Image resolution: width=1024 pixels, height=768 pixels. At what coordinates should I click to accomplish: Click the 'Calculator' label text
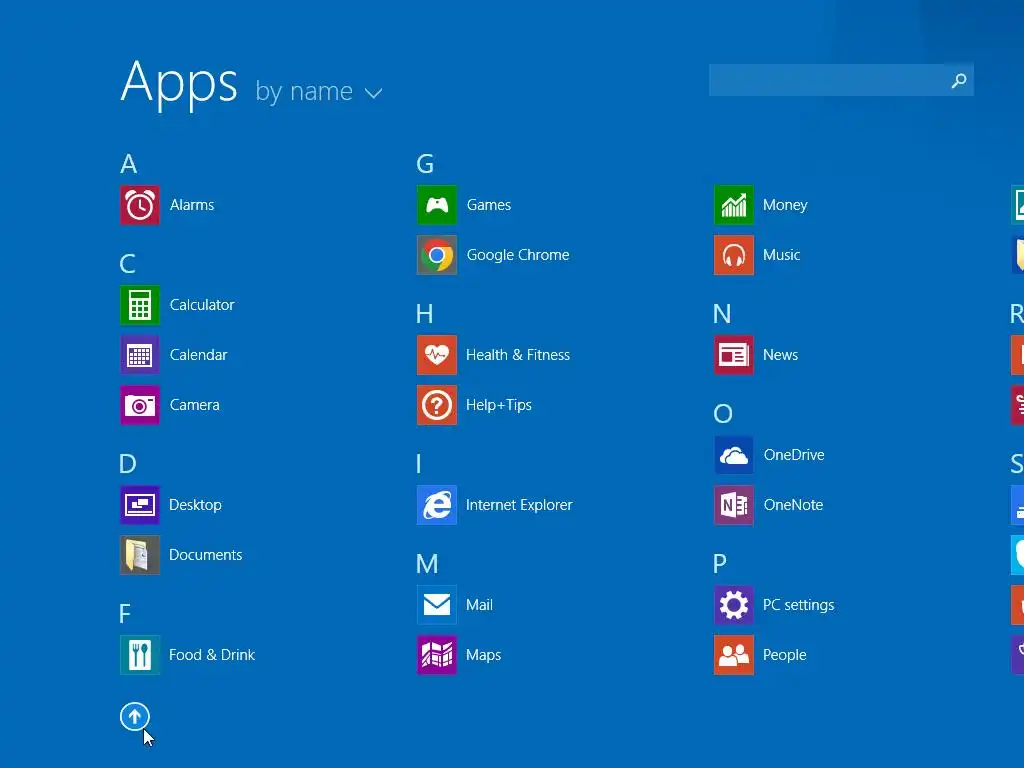pos(202,305)
